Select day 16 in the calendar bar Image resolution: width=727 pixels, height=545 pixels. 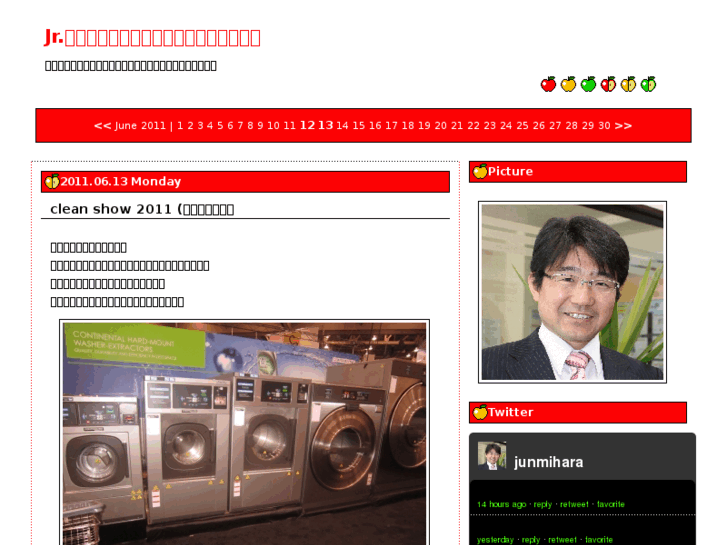(x=375, y=126)
